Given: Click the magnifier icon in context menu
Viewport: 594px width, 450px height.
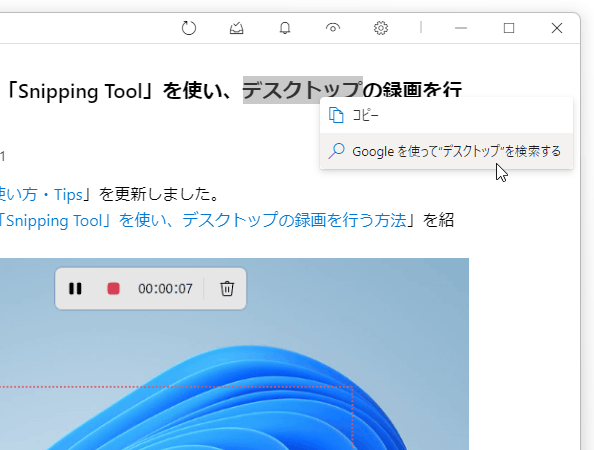Looking at the screenshot, I should (x=336, y=151).
